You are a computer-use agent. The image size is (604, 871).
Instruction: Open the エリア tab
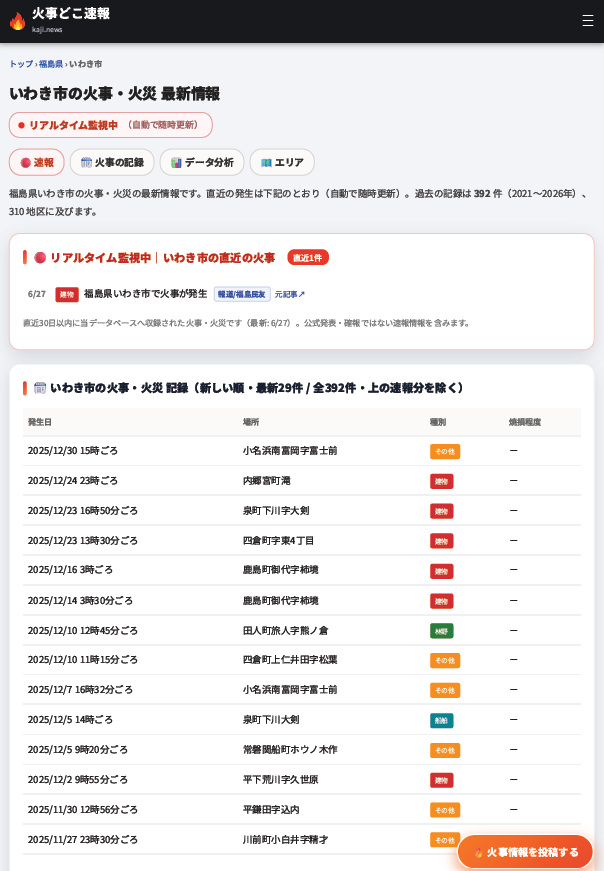282,162
